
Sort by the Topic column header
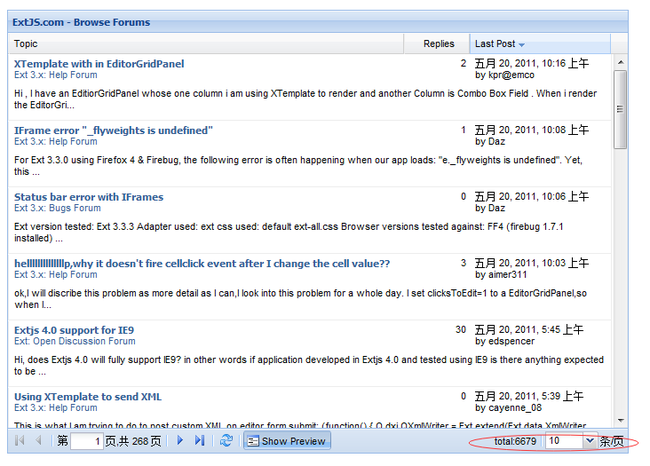tap(205, 44)
